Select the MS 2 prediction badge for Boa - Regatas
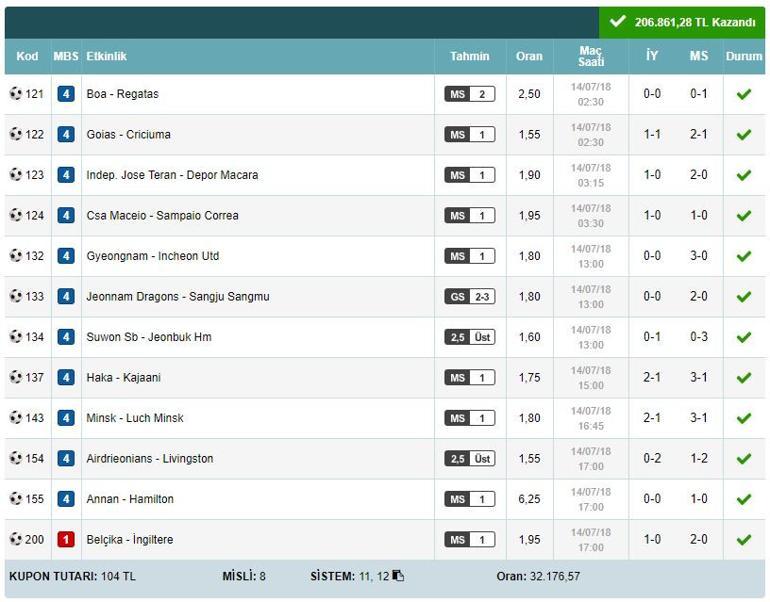Image resolution: width=770 pixels, height=602 pixels. (469, 94)
